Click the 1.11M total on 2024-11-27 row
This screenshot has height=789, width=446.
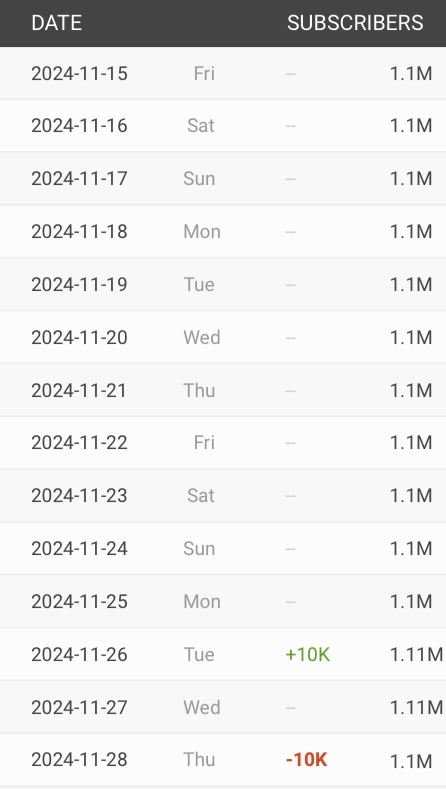[416, 707]
